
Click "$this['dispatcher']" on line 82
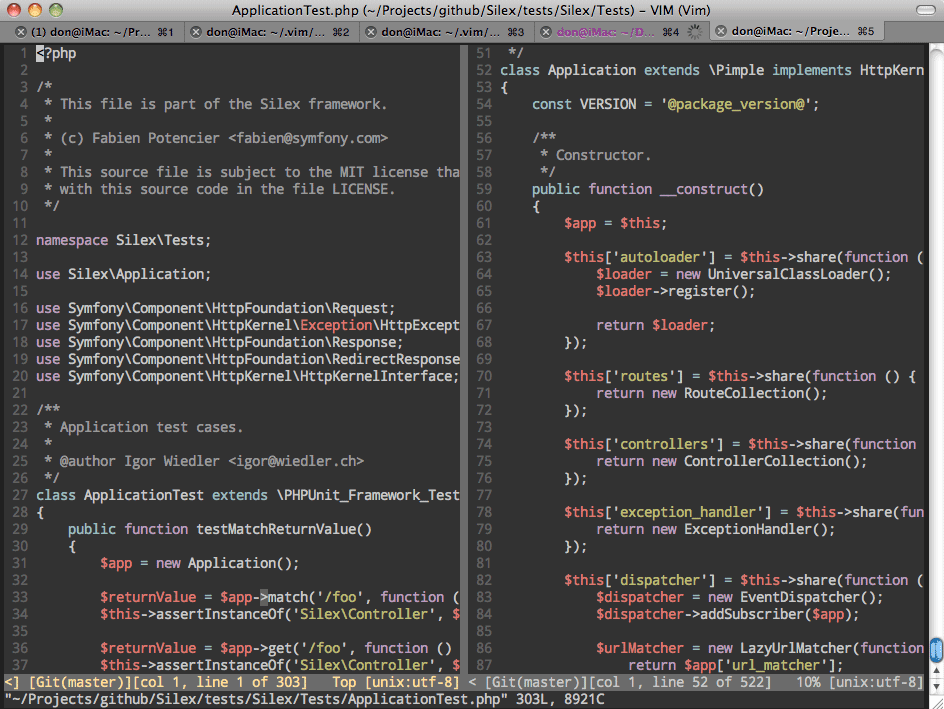tap(639, 581)
